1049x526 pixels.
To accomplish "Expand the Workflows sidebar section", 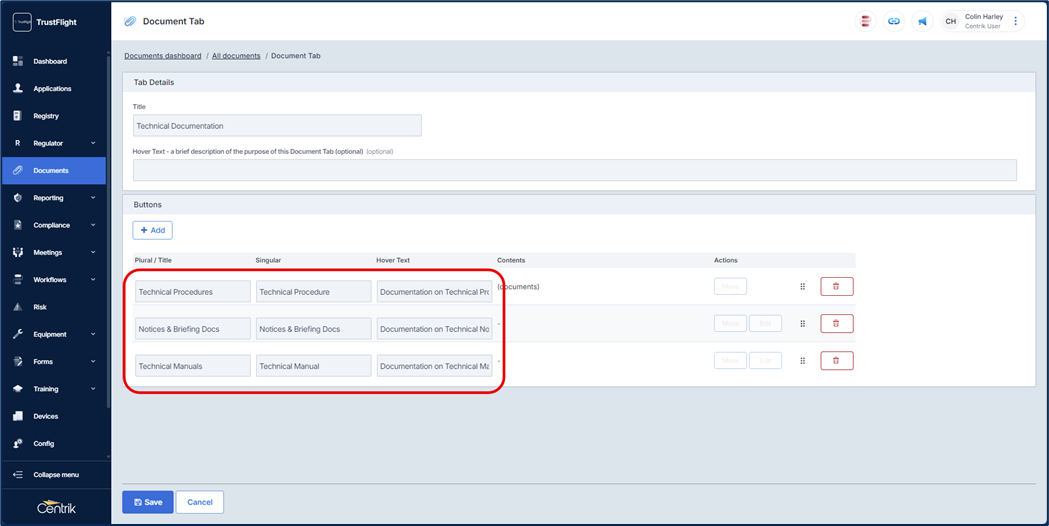I will tap(55, 280).
